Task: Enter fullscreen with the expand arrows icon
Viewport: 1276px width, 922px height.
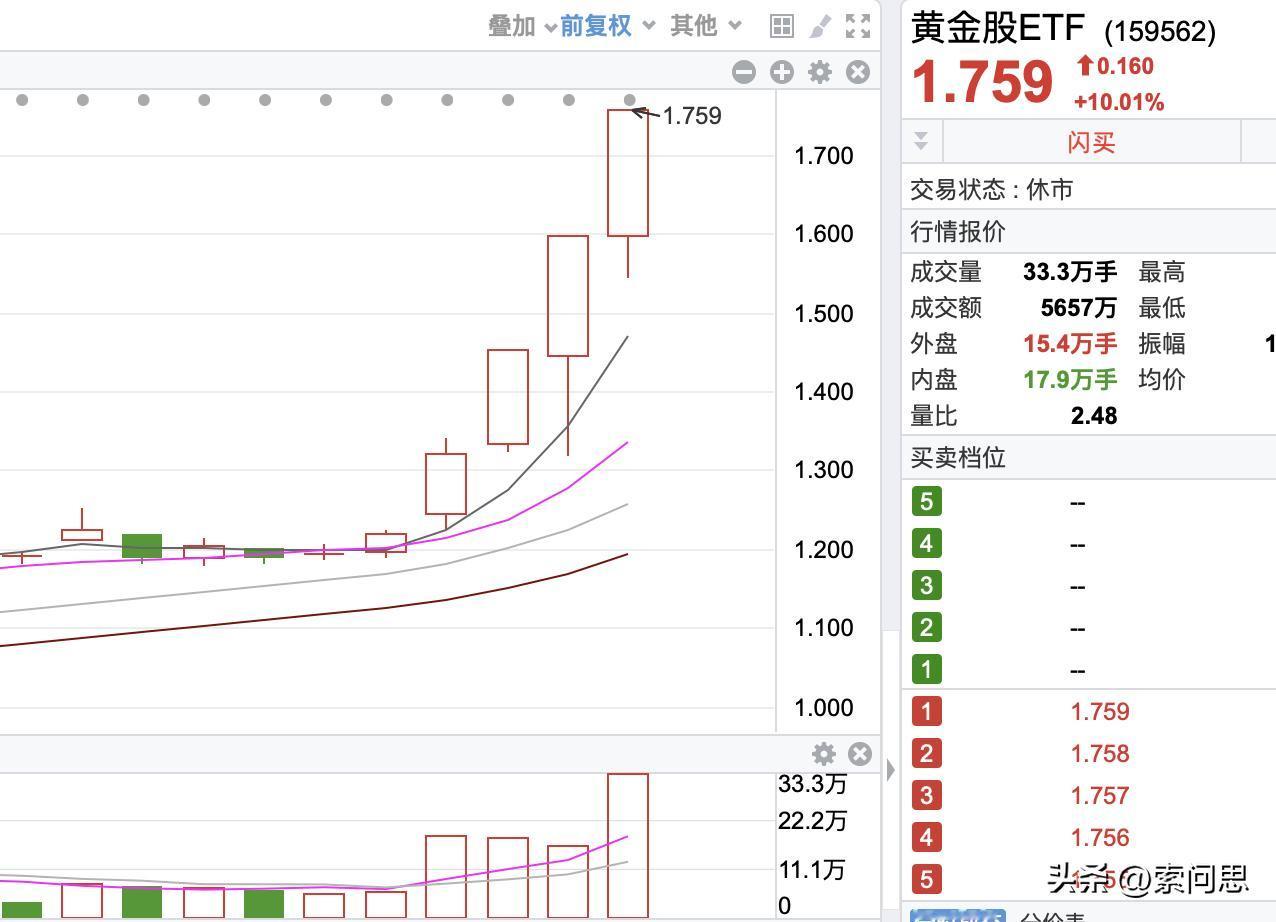Action: 857,27
